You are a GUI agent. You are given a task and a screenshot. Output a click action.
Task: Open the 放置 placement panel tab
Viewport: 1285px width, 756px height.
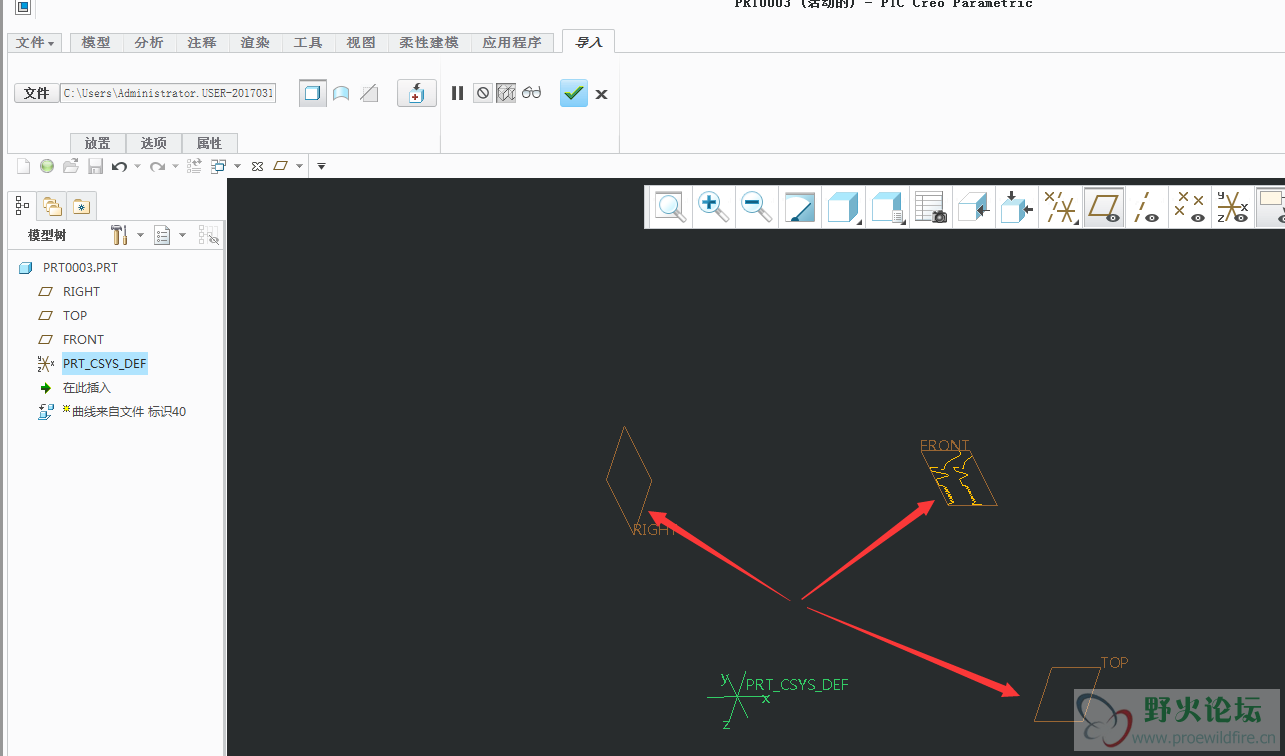click(97, 143)
